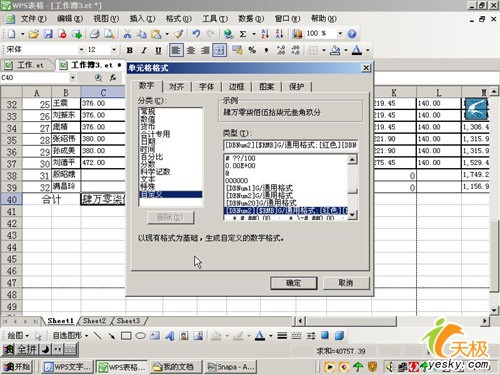Click the type format input field
Image resolution: width=500 pixels, height=375 pixels.
pos(290,145)
